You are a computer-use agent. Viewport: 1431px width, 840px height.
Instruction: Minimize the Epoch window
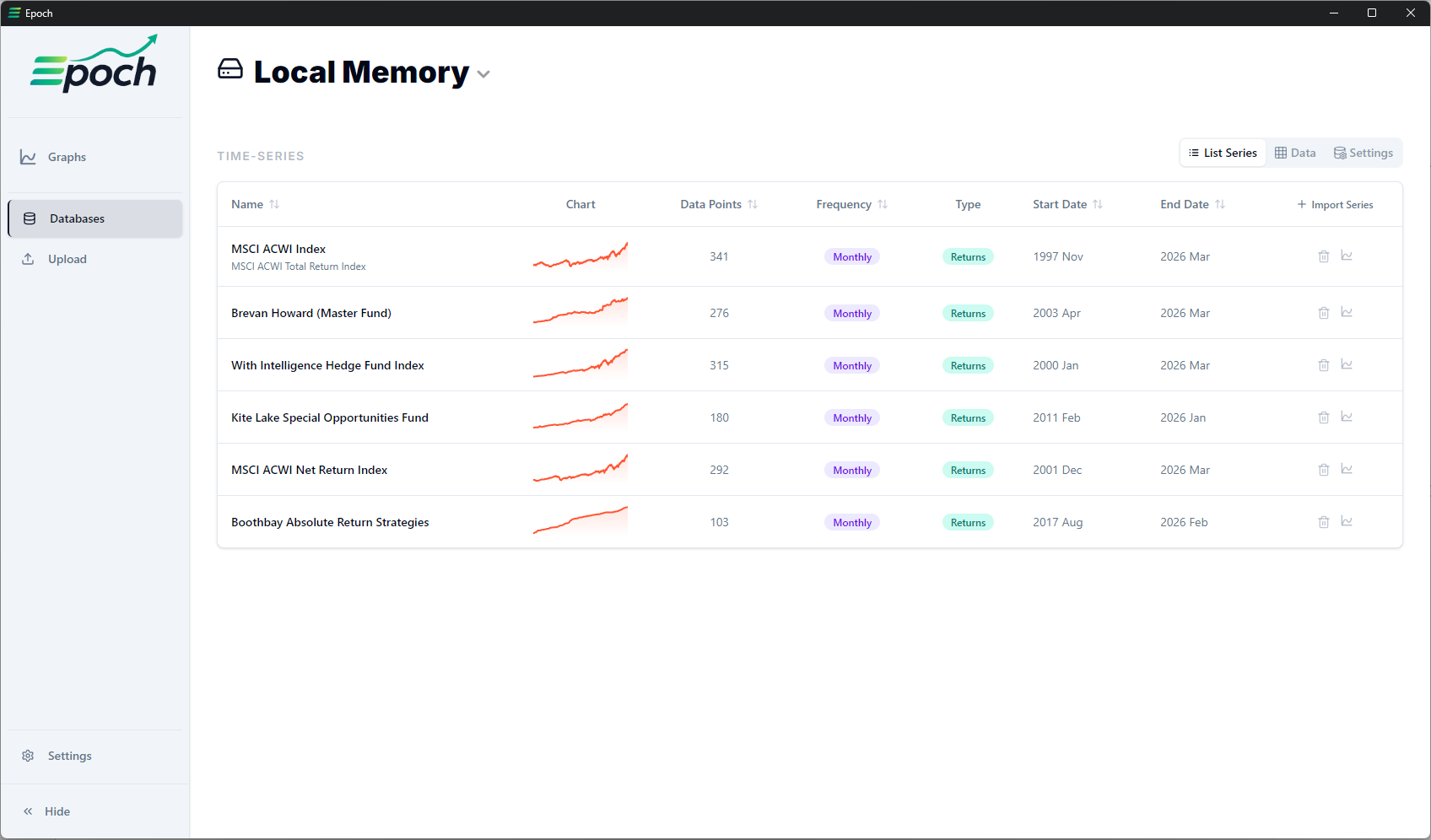tap(1334, 13)
